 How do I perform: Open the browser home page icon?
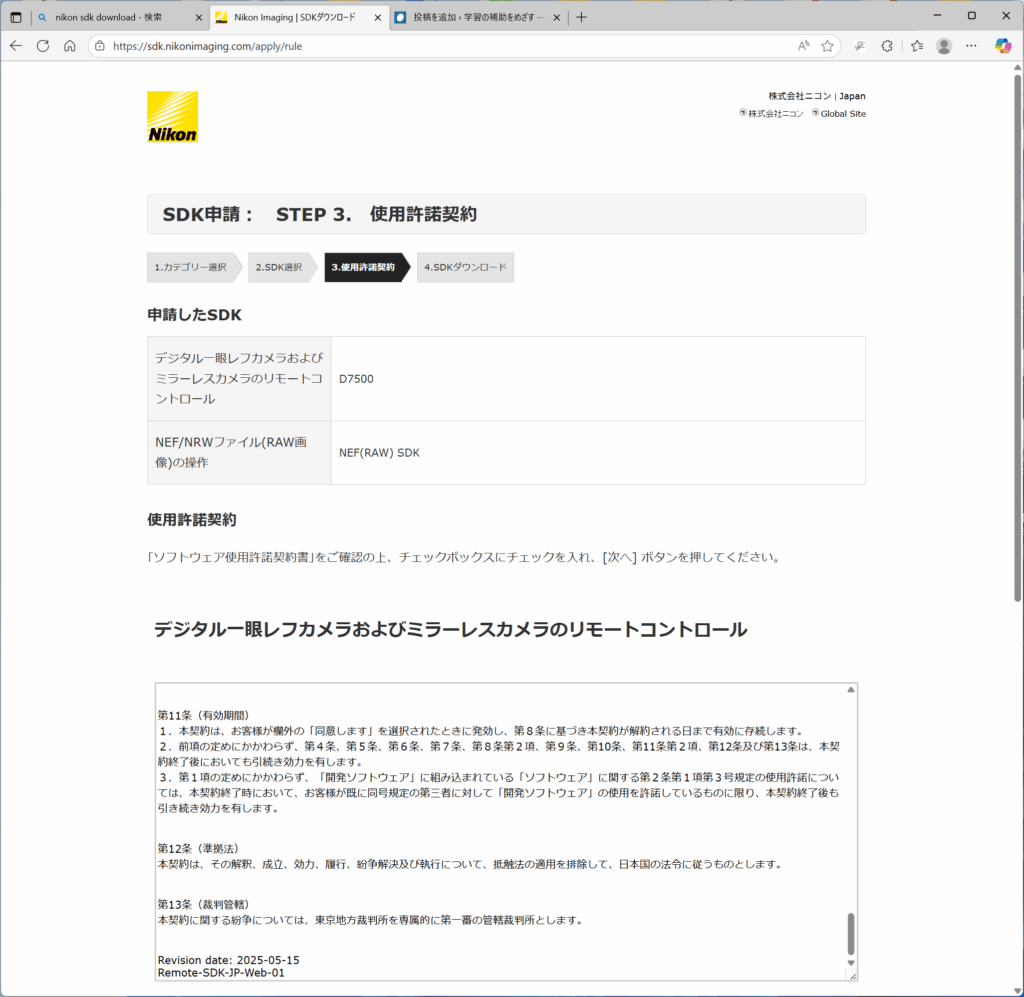coord(70,46)
